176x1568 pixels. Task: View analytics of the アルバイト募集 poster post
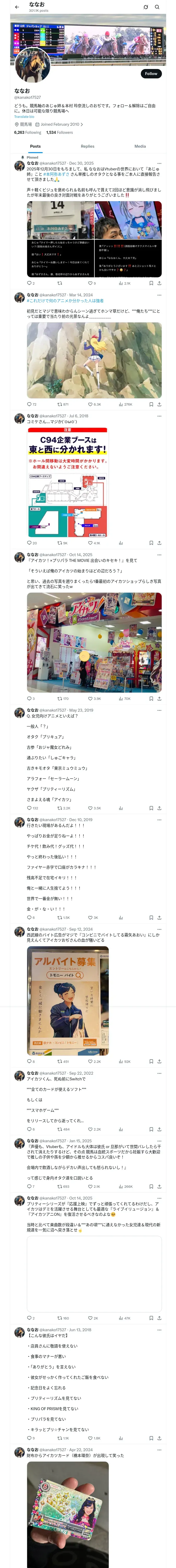[x=121, y=1061]
